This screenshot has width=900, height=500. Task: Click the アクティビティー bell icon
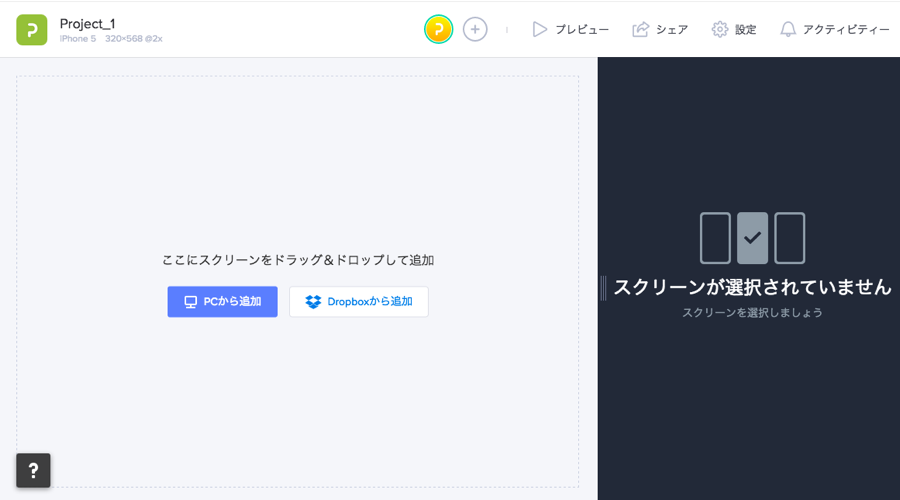click(788, 29)
